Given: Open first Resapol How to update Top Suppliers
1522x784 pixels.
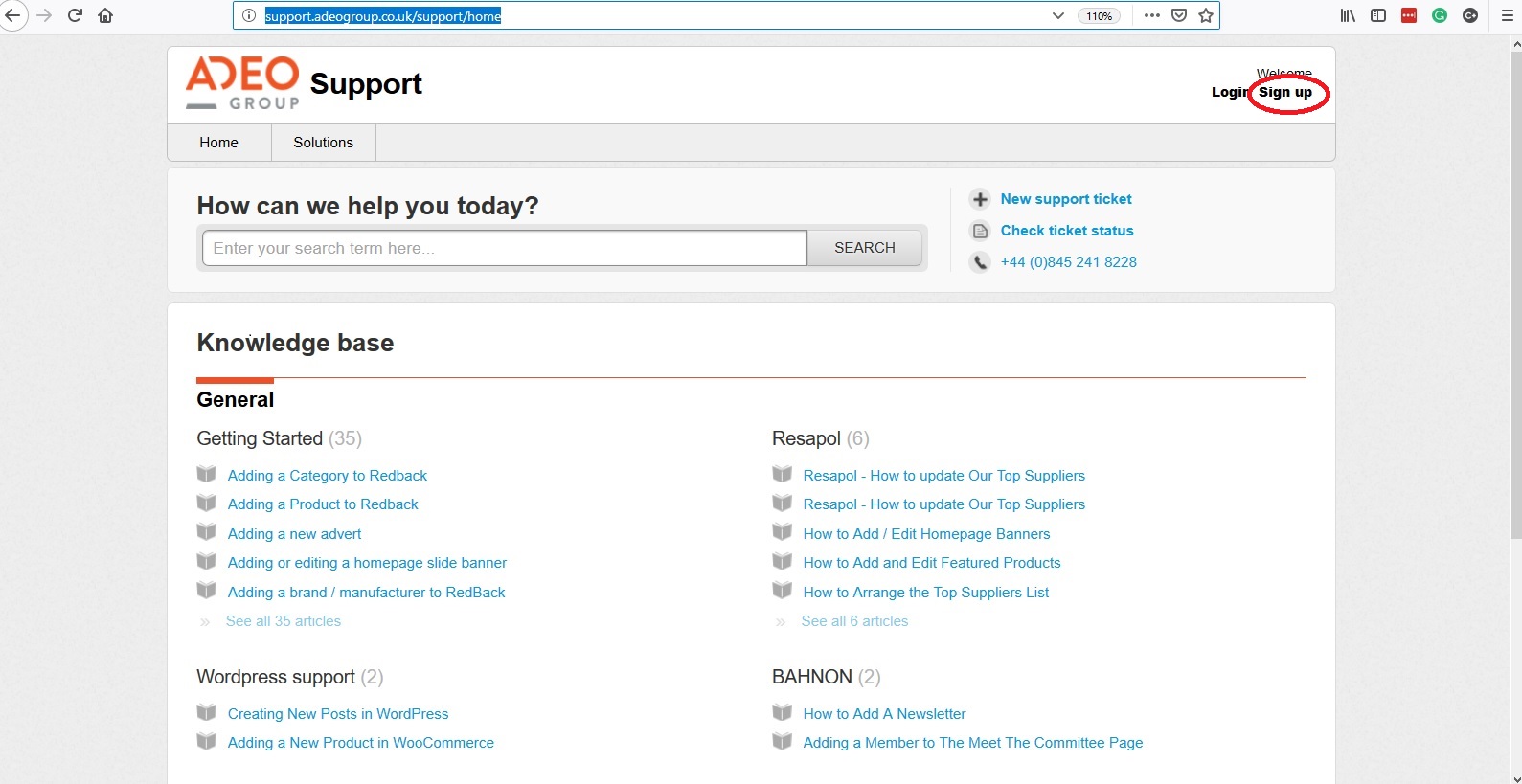Looking at the screenshot, I should coord(944,476).
